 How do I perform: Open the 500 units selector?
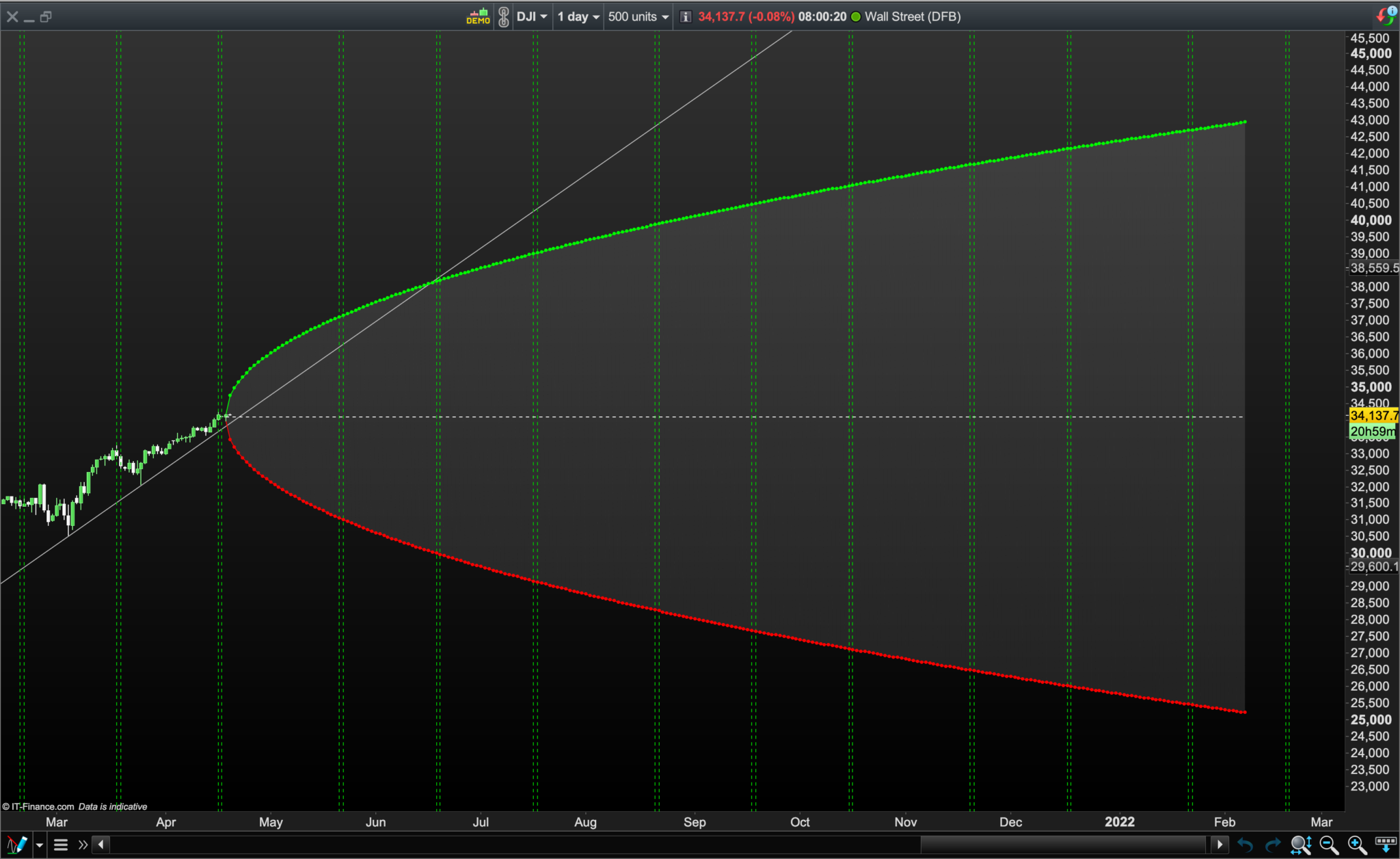[638, 16]
